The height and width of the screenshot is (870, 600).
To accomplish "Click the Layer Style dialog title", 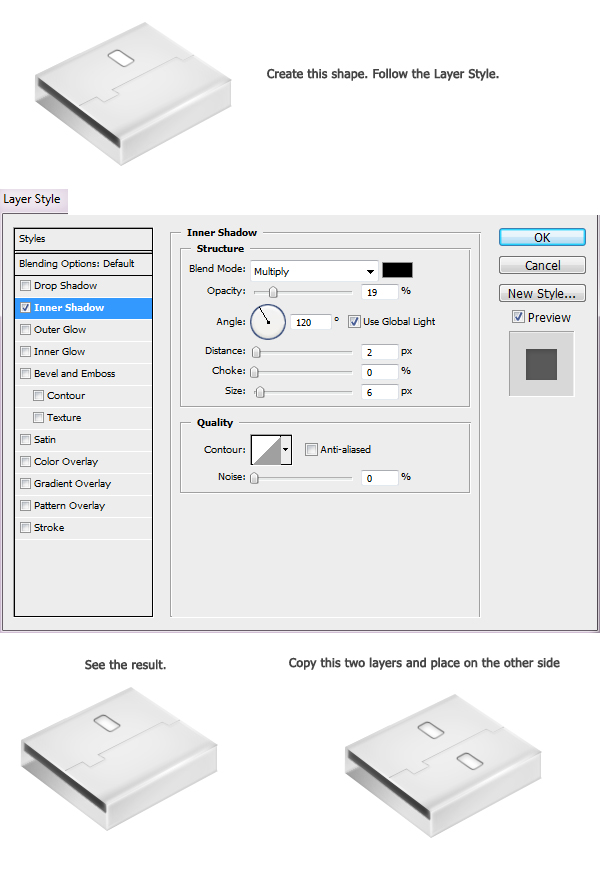I will (x=32, y=199).
